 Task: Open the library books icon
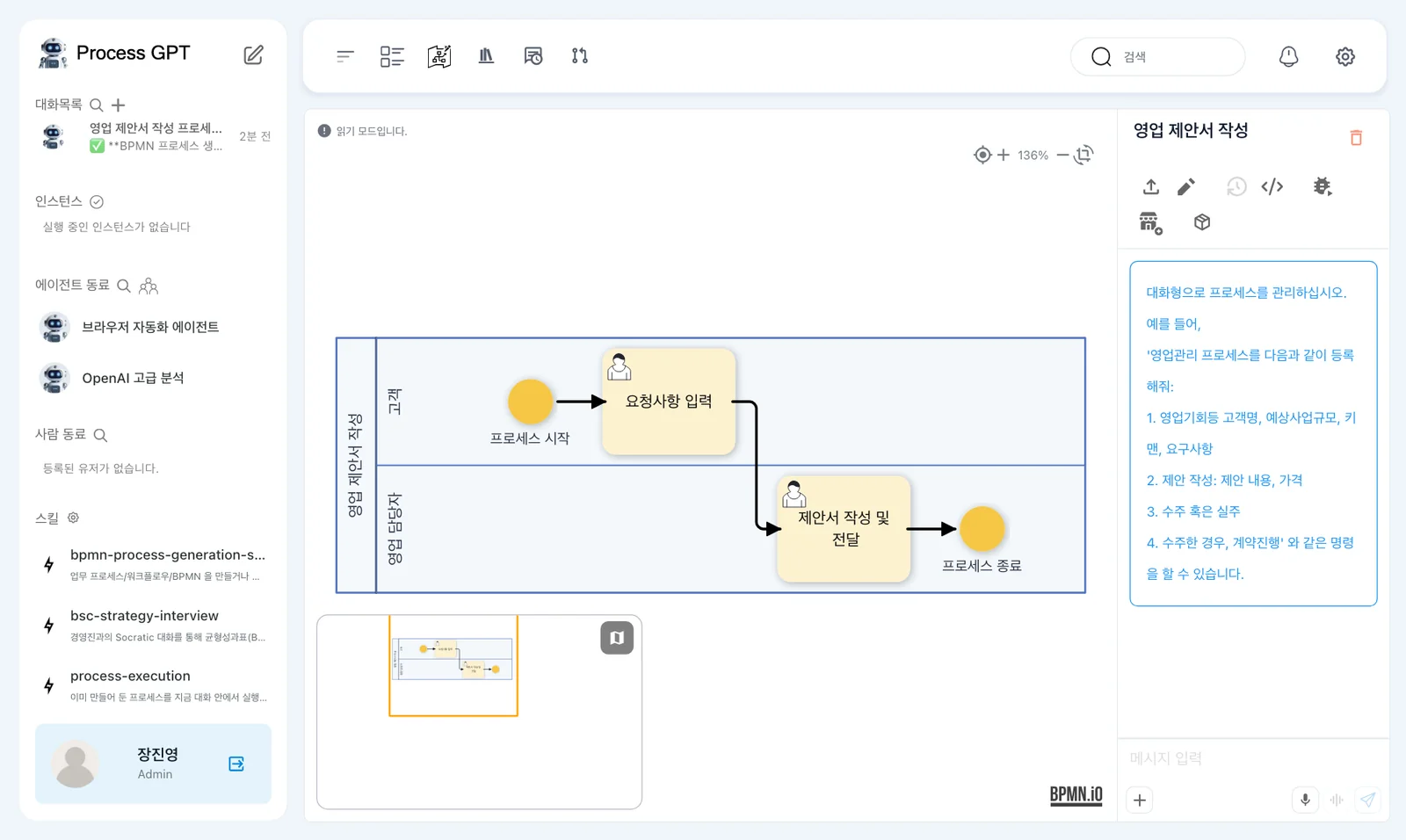[x=486, y=56]
